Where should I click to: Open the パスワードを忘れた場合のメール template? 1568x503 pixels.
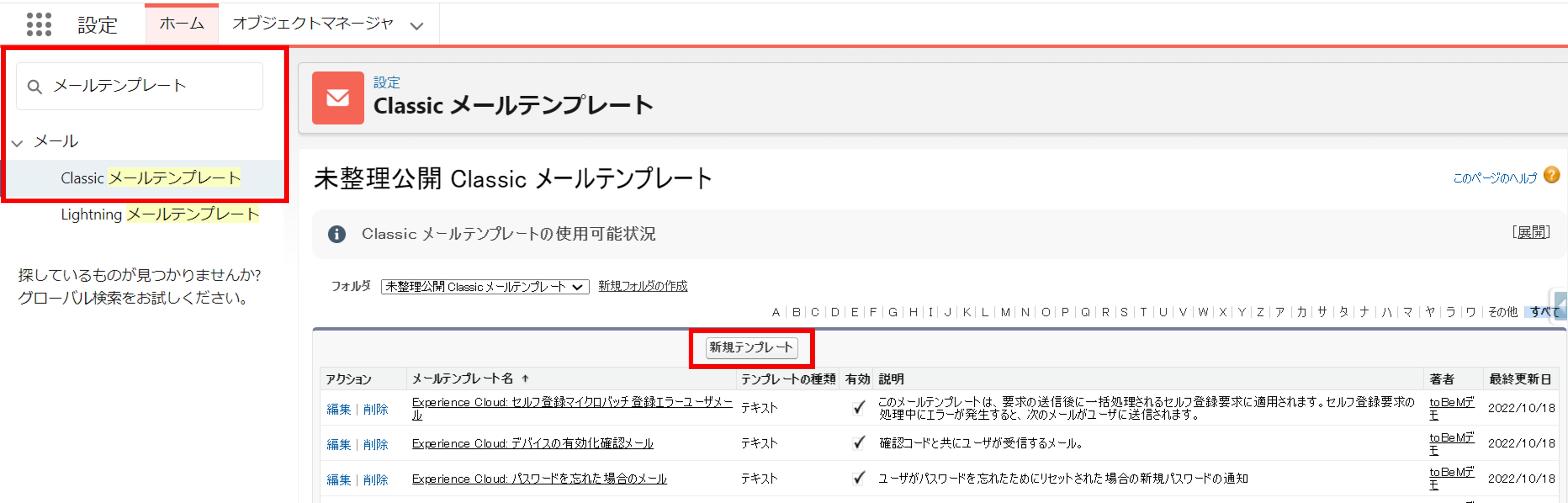539,479
